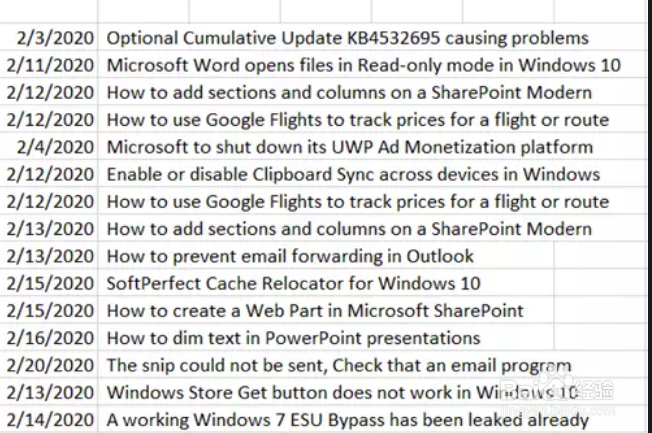Select How to create a Web Part cell
The height and width of the screenshot is (433, 652).
(315, 311)
